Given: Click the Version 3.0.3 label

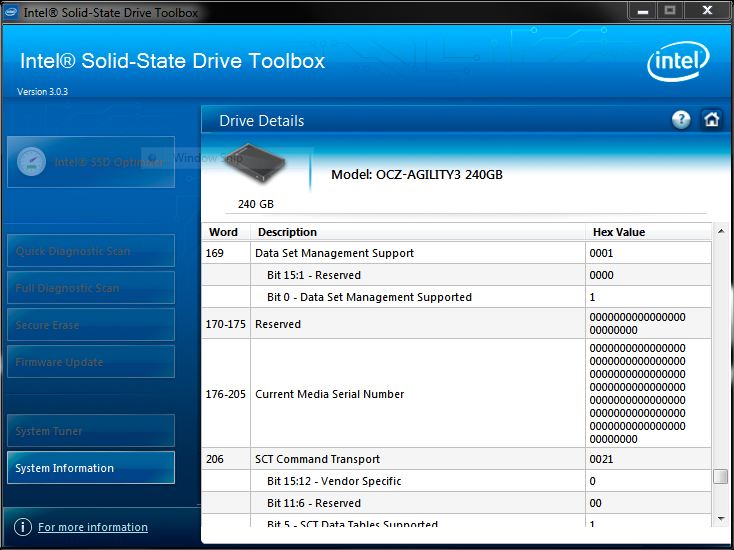Looking at the screenshot, I should [x=42, y=92].
